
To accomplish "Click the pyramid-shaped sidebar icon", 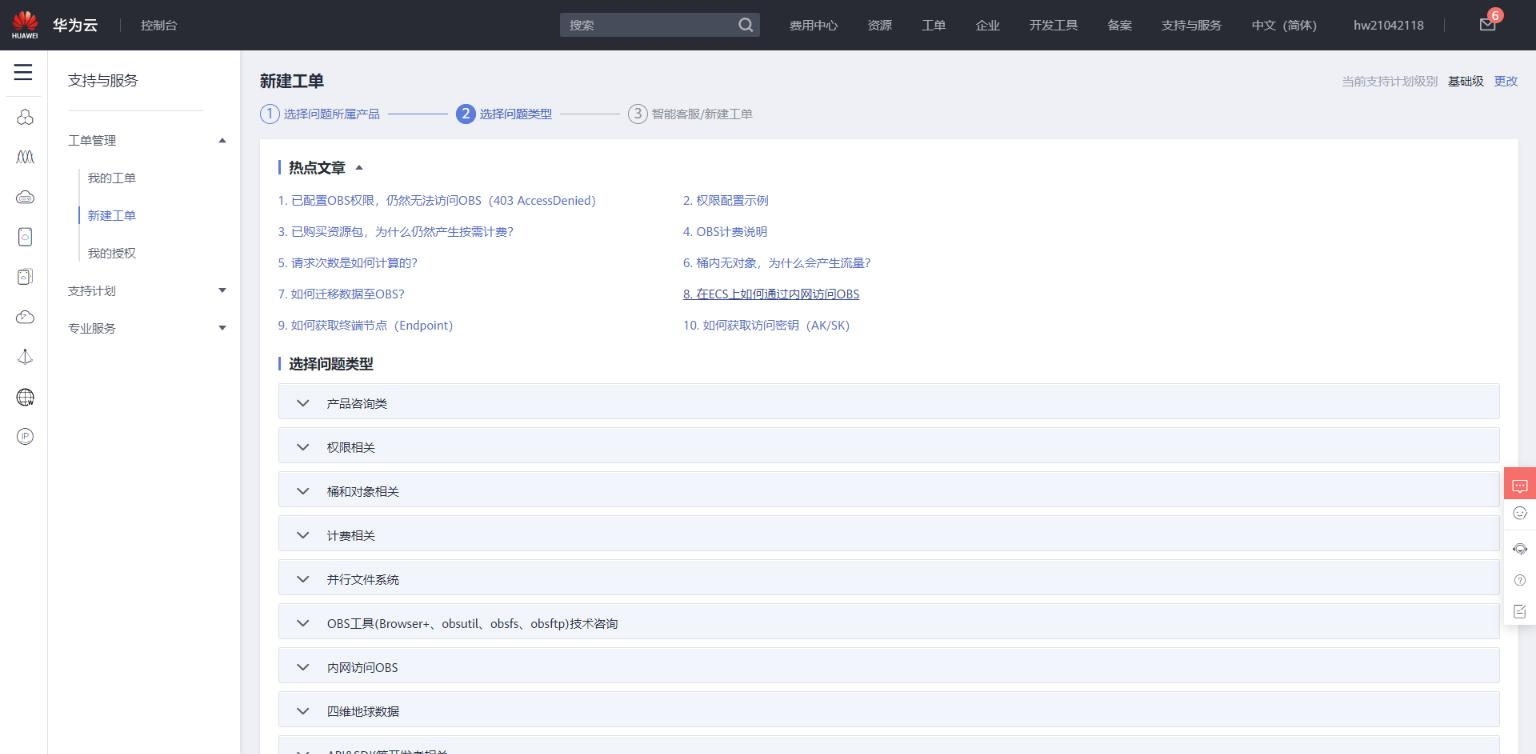I will [x=26, y=357].
